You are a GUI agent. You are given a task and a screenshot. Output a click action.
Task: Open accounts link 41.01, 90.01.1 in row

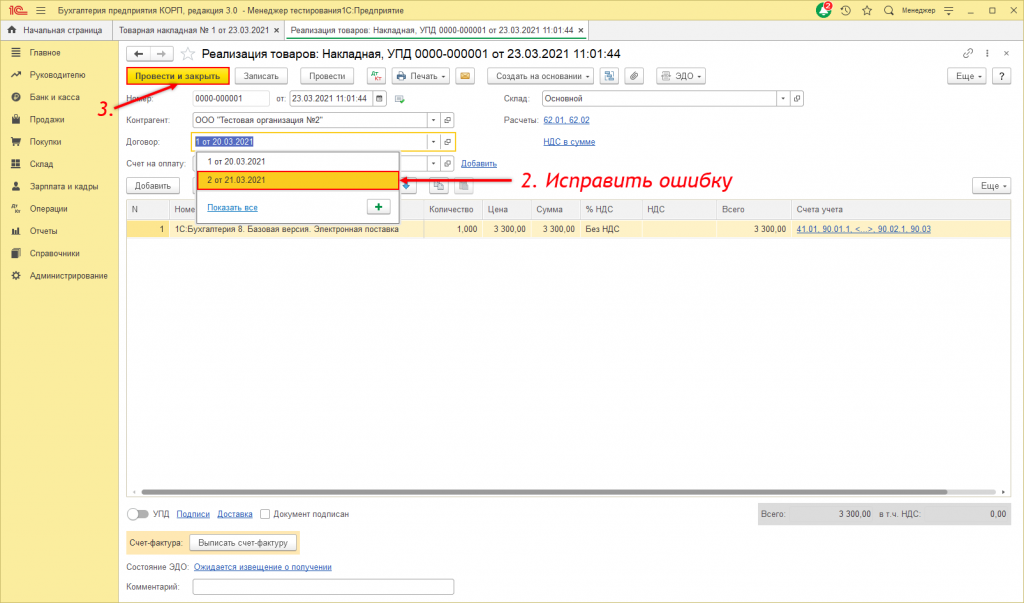(863, 229)
